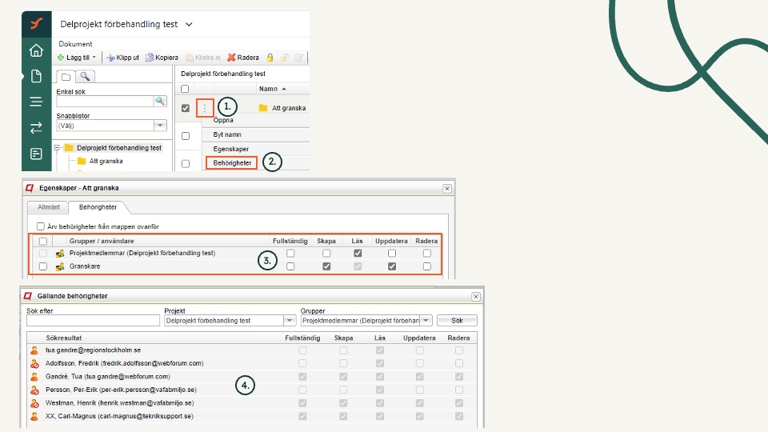Screen dimensions: 768x432
Task: Click the Documents page icon in the sidebar
Action: (x=36, y=76)
